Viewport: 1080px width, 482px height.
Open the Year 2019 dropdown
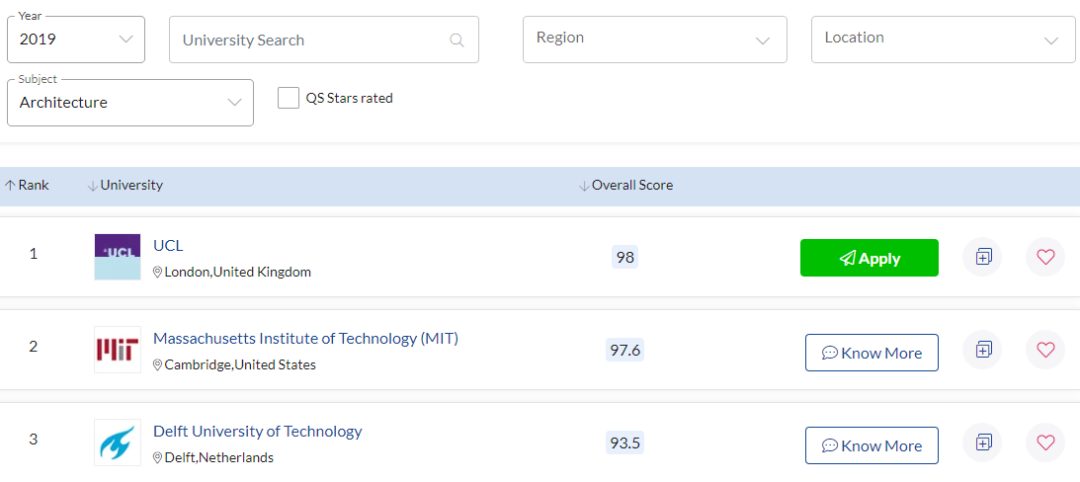(x=76, y=39)
